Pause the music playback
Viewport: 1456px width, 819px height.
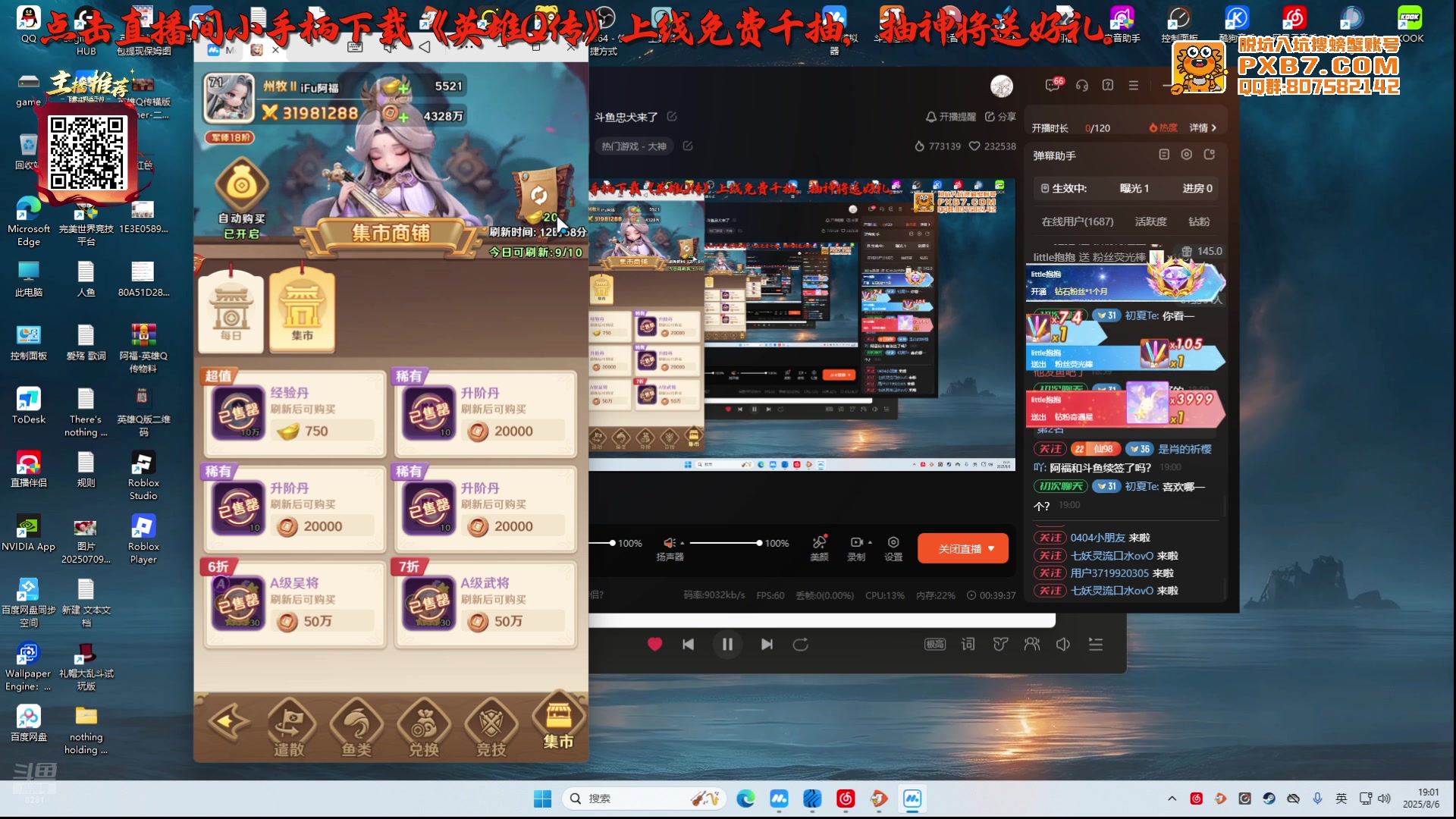tap(727, 645)
